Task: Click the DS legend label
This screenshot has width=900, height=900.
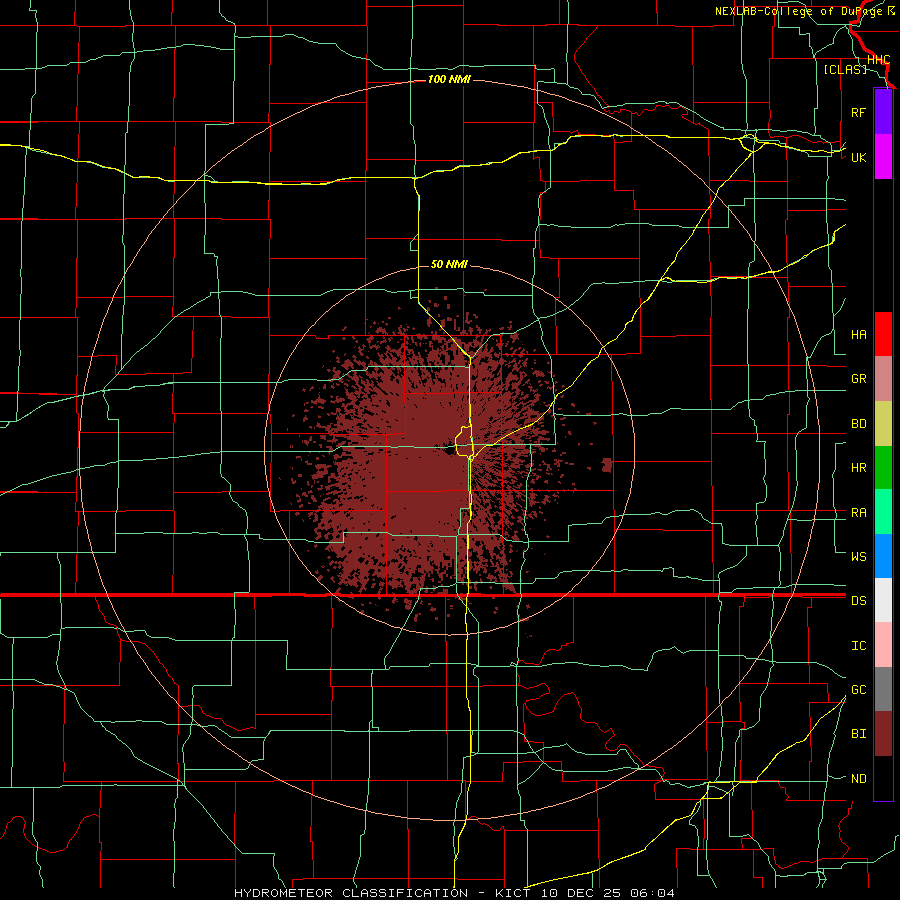Action: pos(858,601)
